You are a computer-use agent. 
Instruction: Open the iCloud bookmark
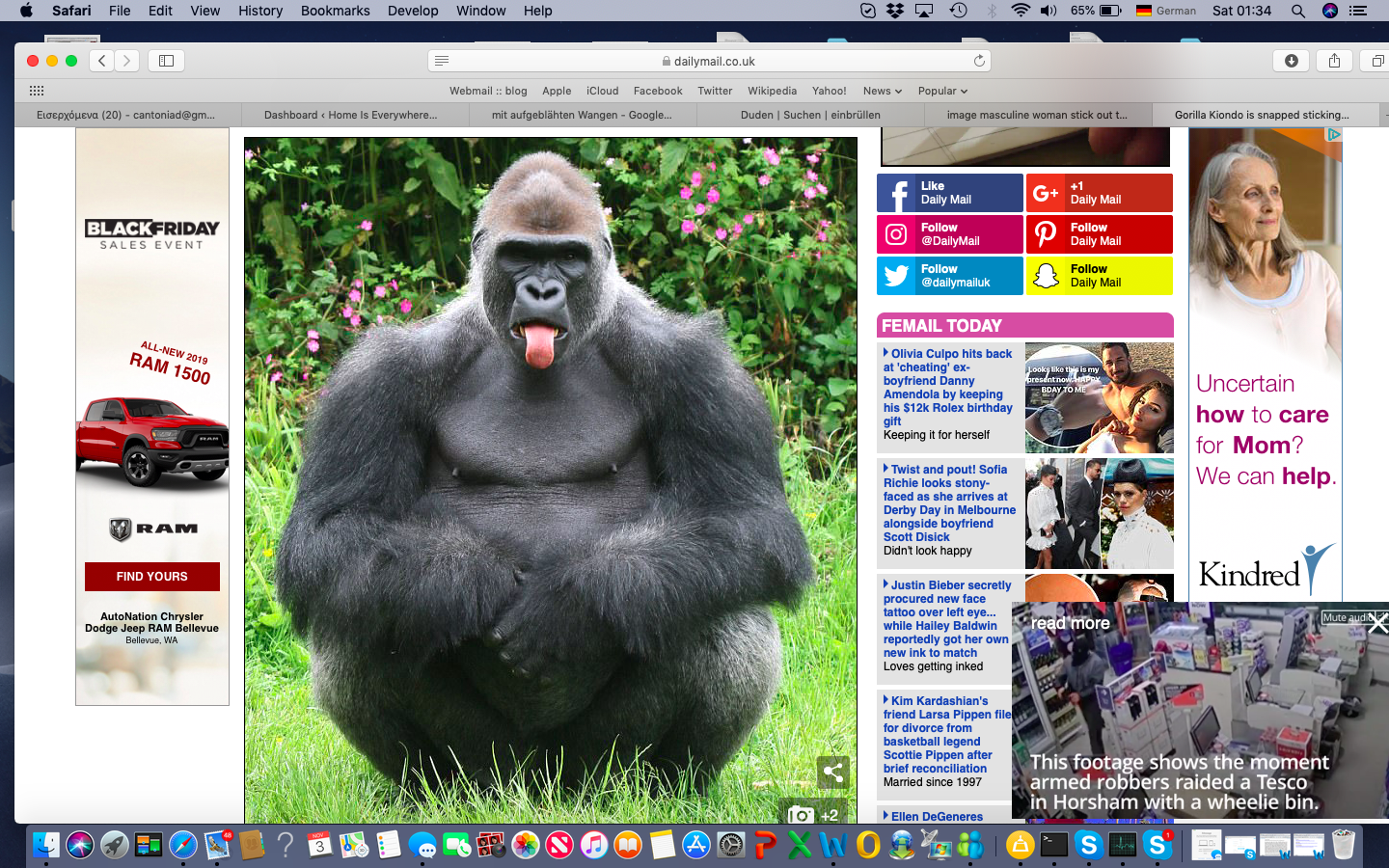point(602,91)
